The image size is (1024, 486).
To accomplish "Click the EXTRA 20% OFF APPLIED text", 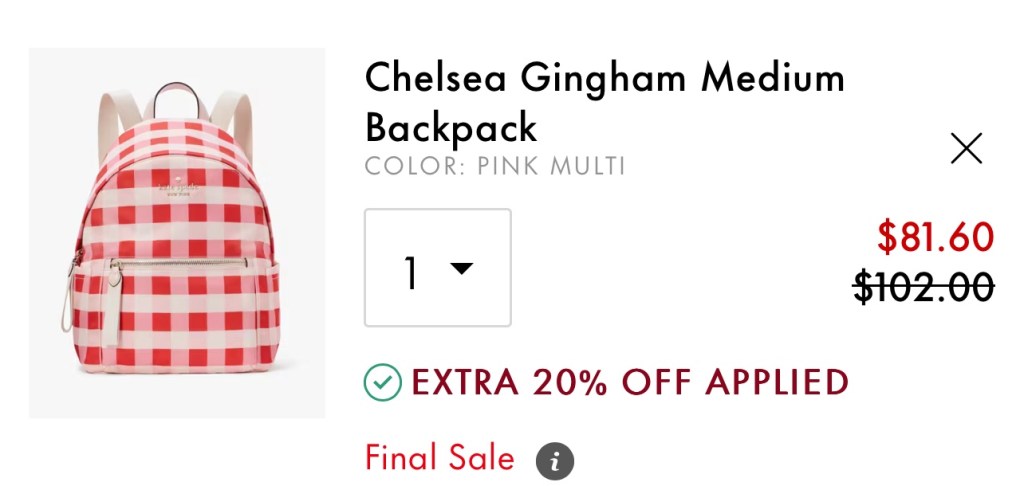I will [629, 381].
